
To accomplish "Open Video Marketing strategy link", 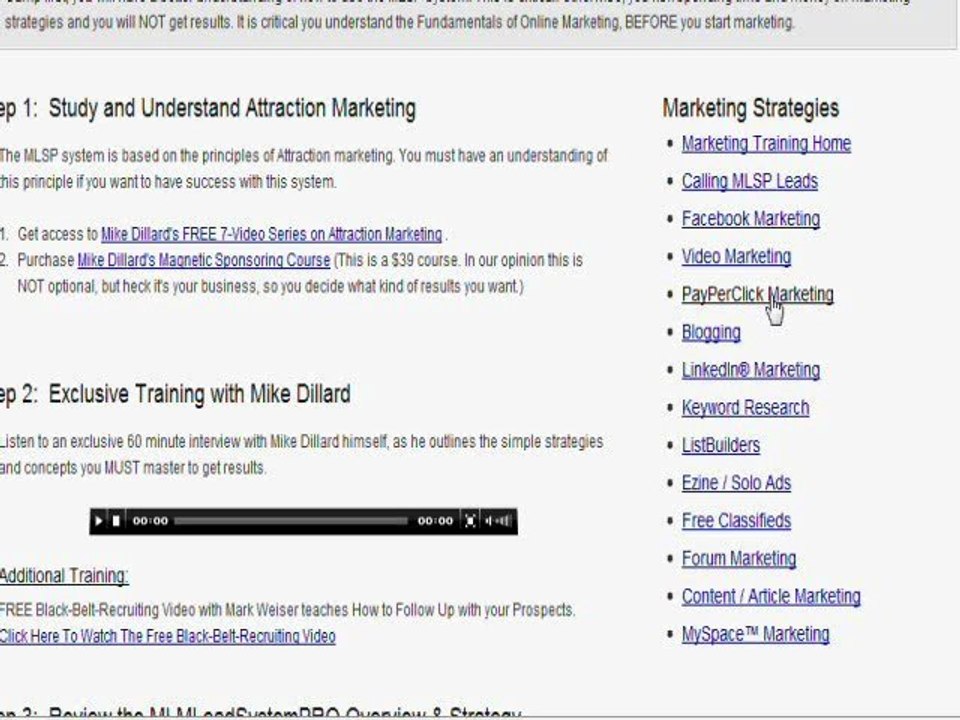I will pyautogui.click(x=736, y=257).
